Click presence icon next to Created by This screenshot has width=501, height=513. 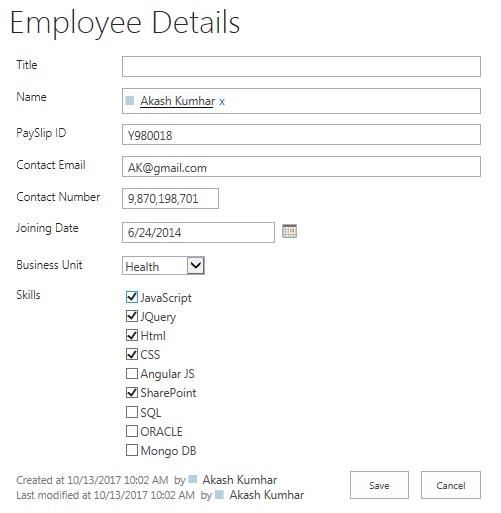click(x=193, y=479)
